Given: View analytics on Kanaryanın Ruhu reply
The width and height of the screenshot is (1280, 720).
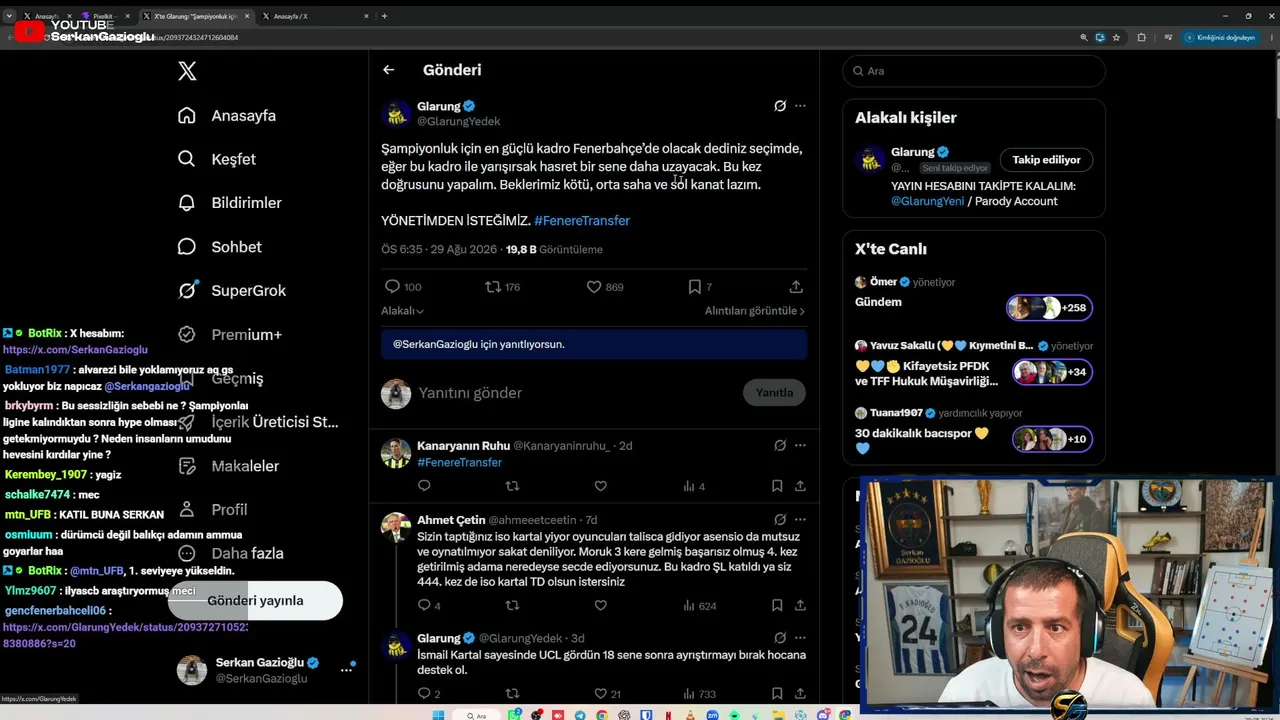Looking at the screenshot, I should click(694, 486).
